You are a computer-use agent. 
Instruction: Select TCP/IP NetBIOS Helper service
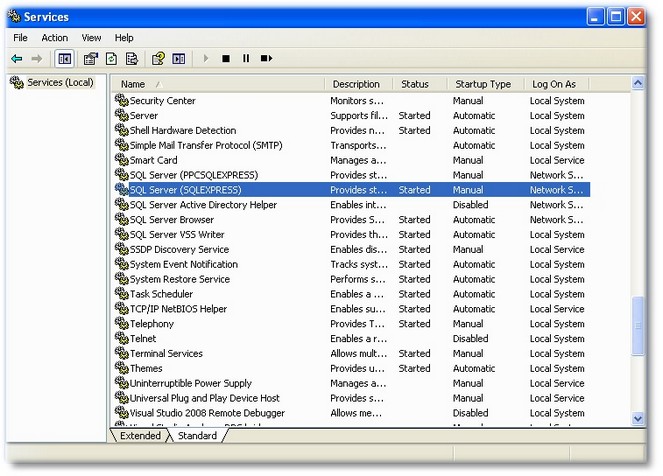[x=178, y=309]
